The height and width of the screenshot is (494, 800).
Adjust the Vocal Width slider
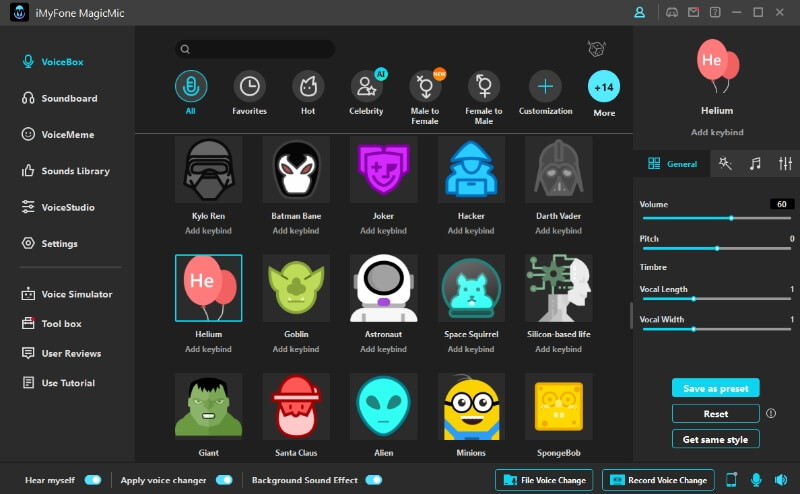tap(717, 329)
